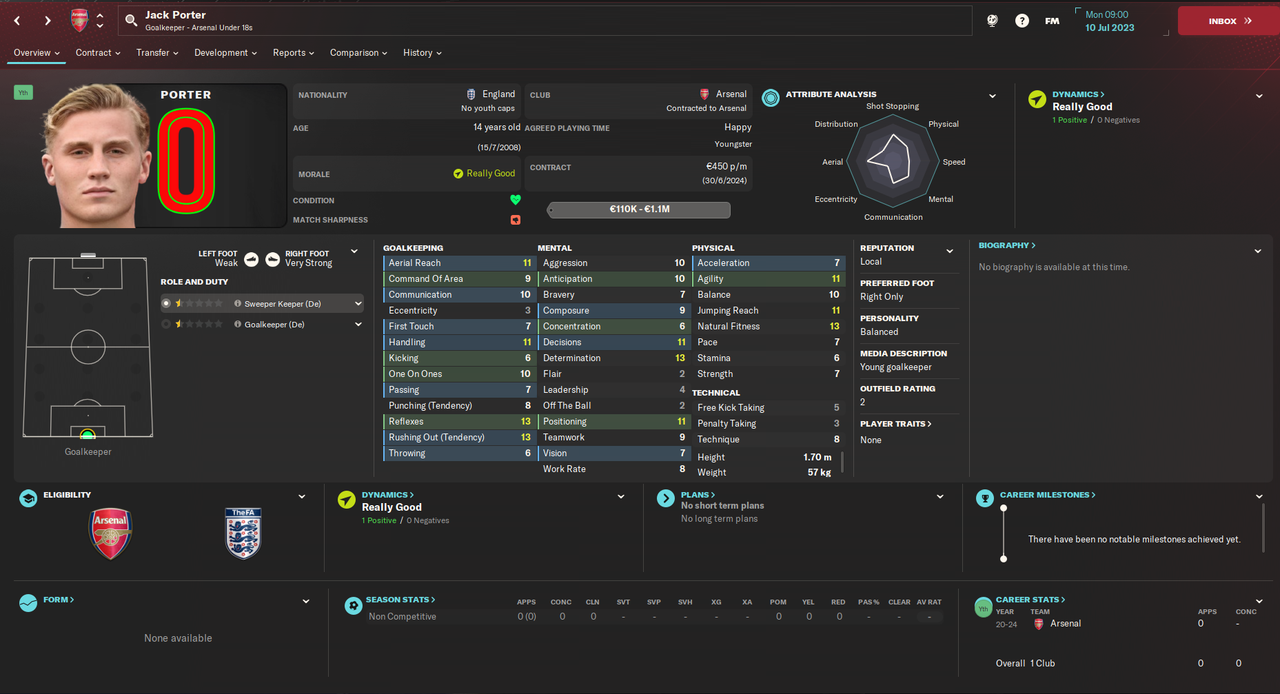Click the Career Milestones trophy icon

coord(983,497)
